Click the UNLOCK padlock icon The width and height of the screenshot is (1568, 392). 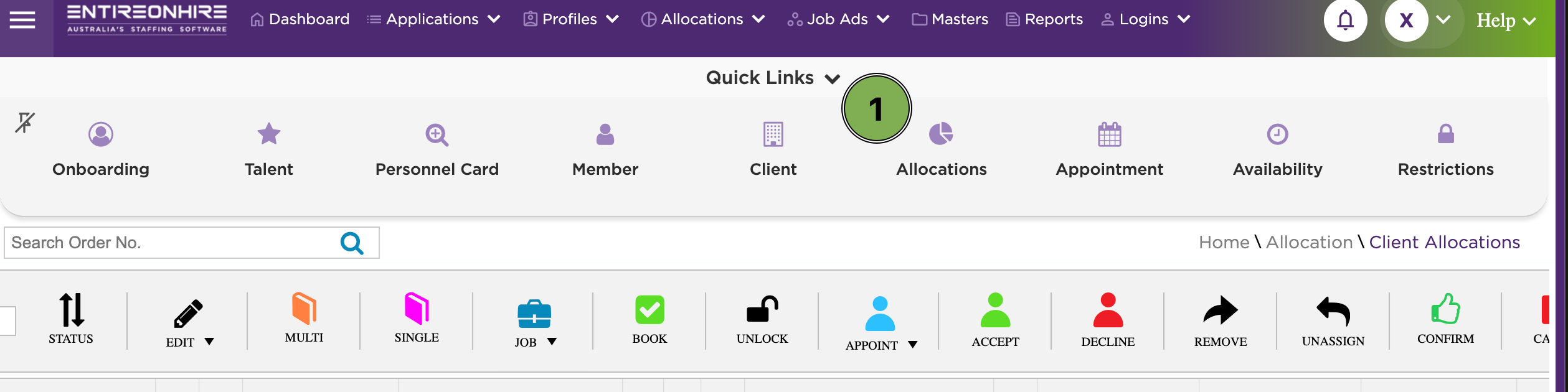762,309
